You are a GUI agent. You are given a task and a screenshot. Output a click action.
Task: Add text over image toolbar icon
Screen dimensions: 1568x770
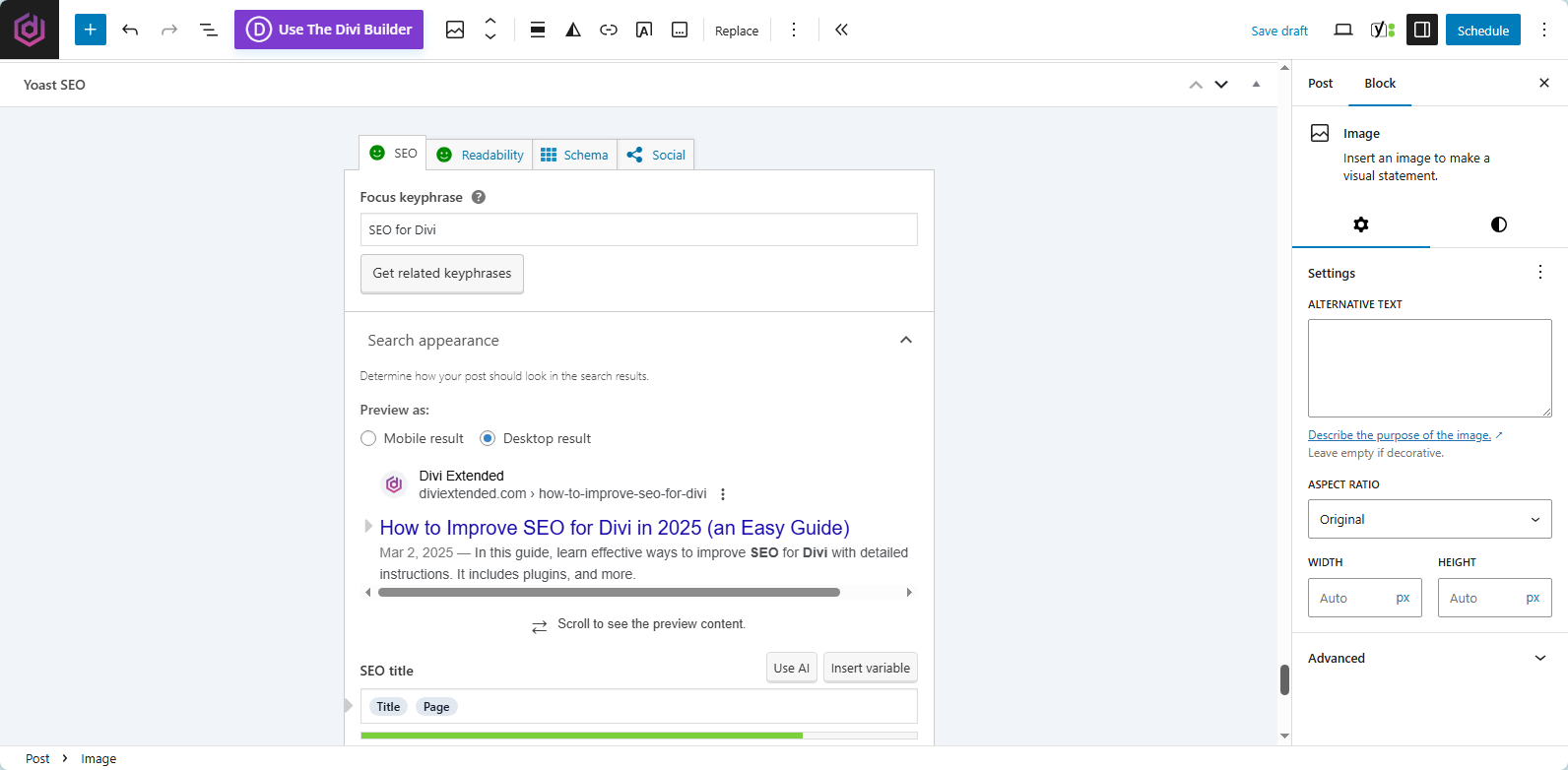tap(644, 30)
